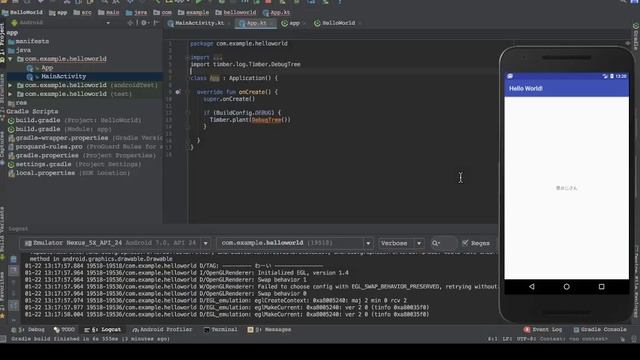Click the 'Gradle build finished' status message
Screen dimensions: 640x360
[x=91, y=339]
